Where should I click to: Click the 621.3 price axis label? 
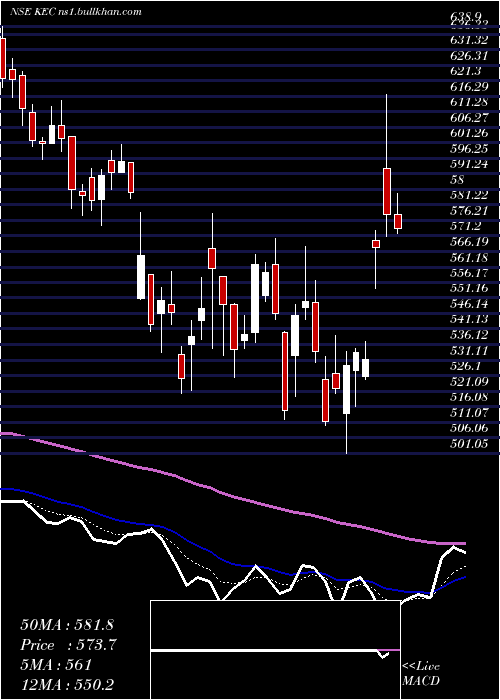pos(467,71)
